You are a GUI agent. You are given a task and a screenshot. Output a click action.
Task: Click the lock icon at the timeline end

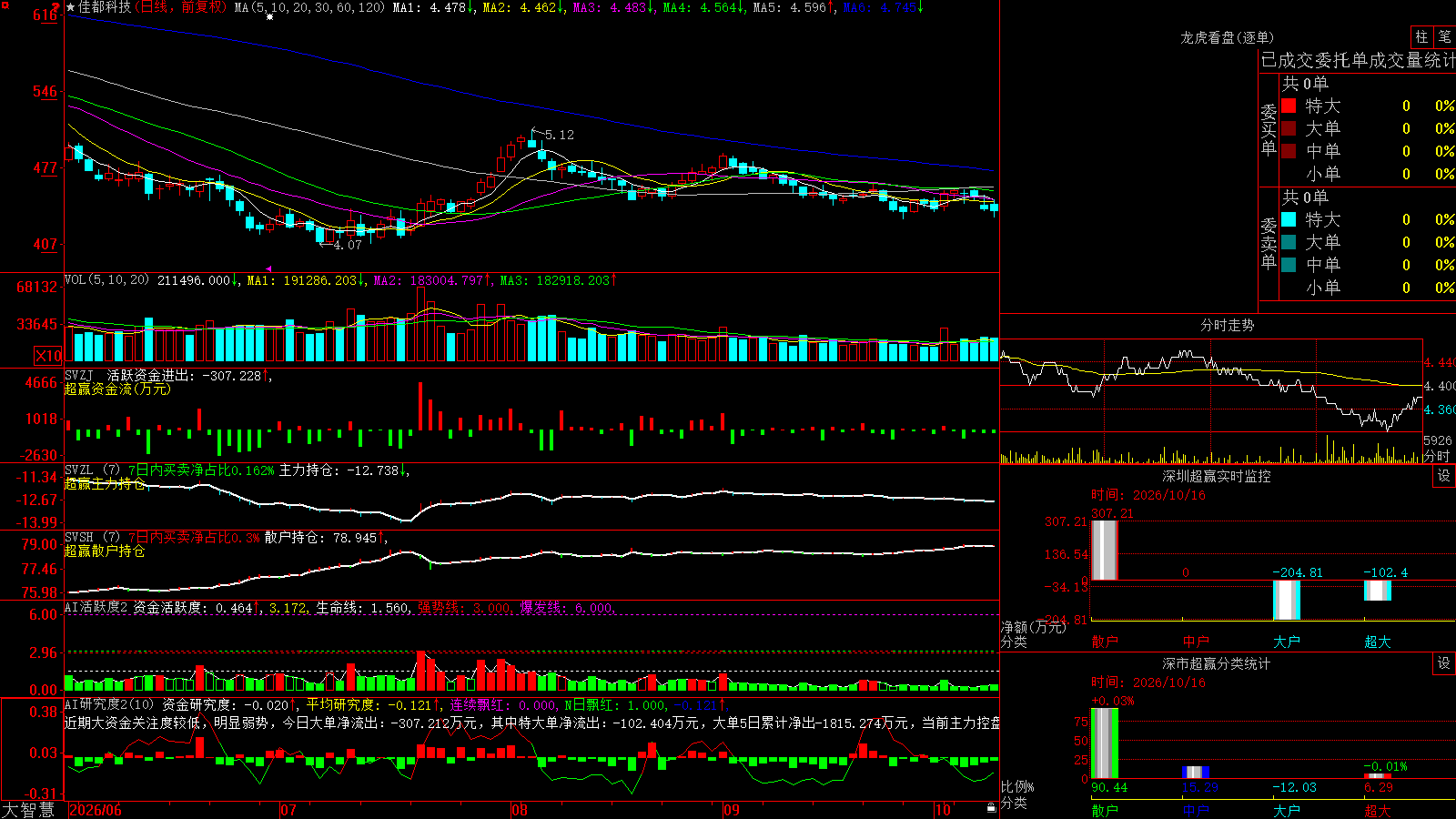click(992, 807)
